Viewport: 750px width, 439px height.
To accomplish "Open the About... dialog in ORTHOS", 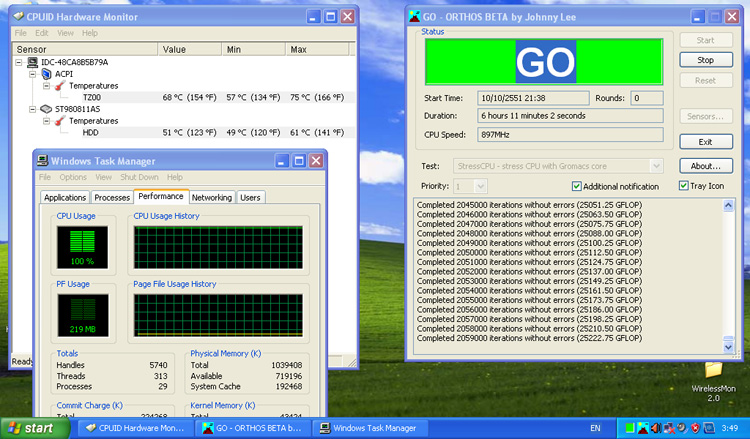I will (x=706, y=166).
